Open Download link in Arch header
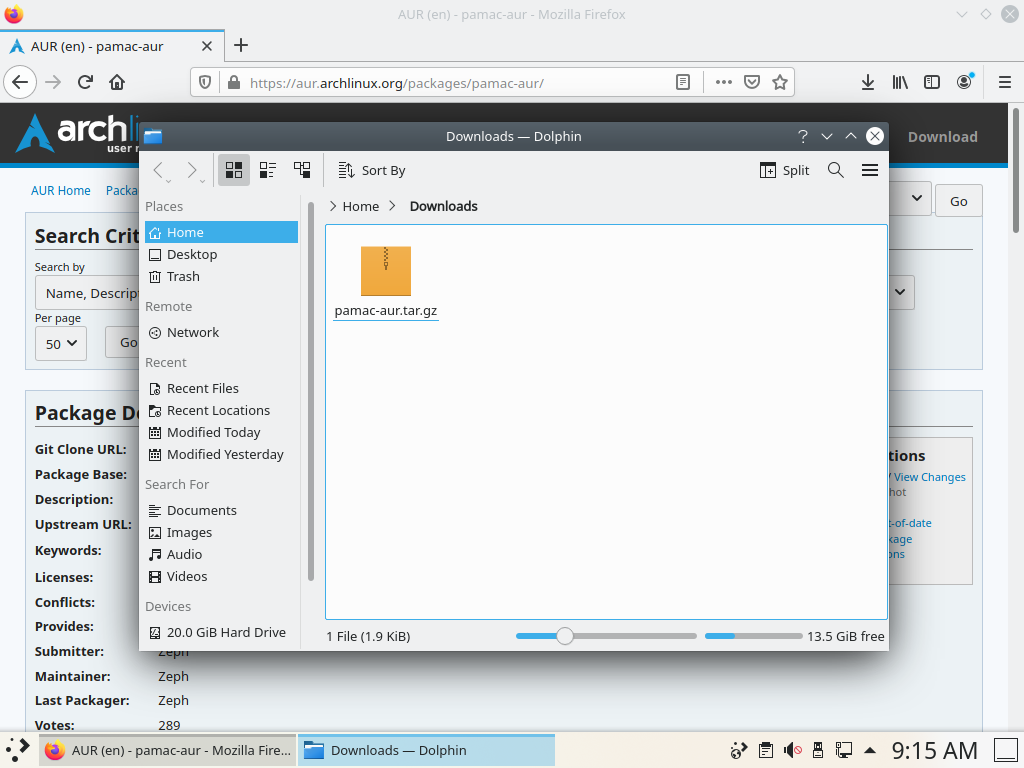Screen dimensions: 1024x768 pyautogui.click(x=942, y=137)
